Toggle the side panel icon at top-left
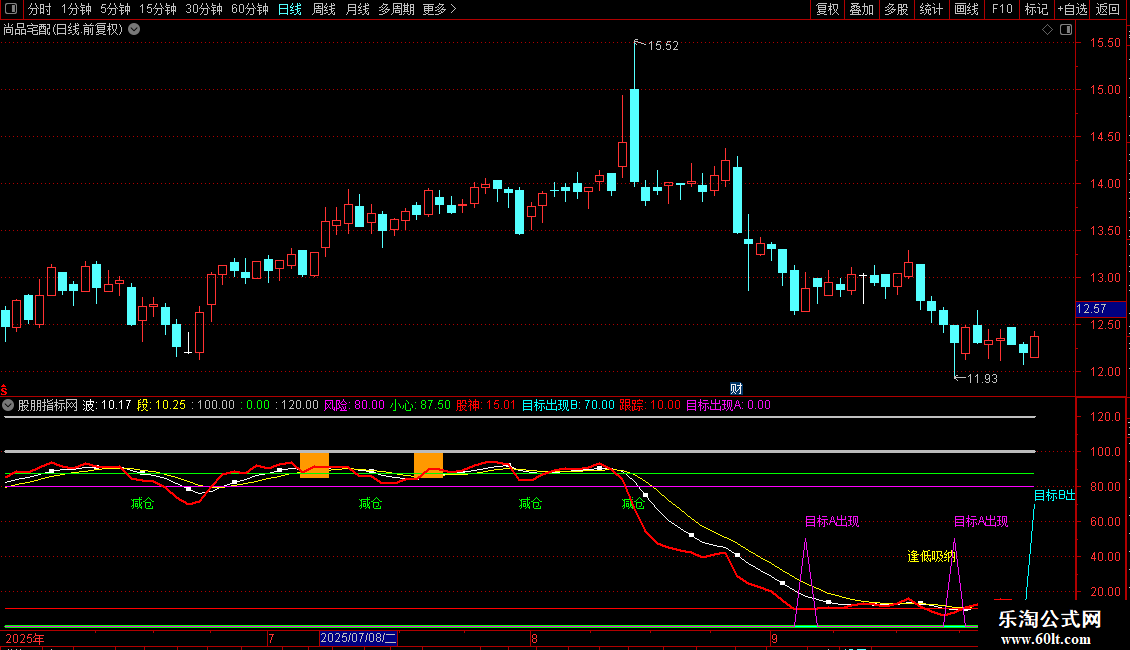Screen dimensions: 1130x650 pyautogui.click(x=10, y=9)
